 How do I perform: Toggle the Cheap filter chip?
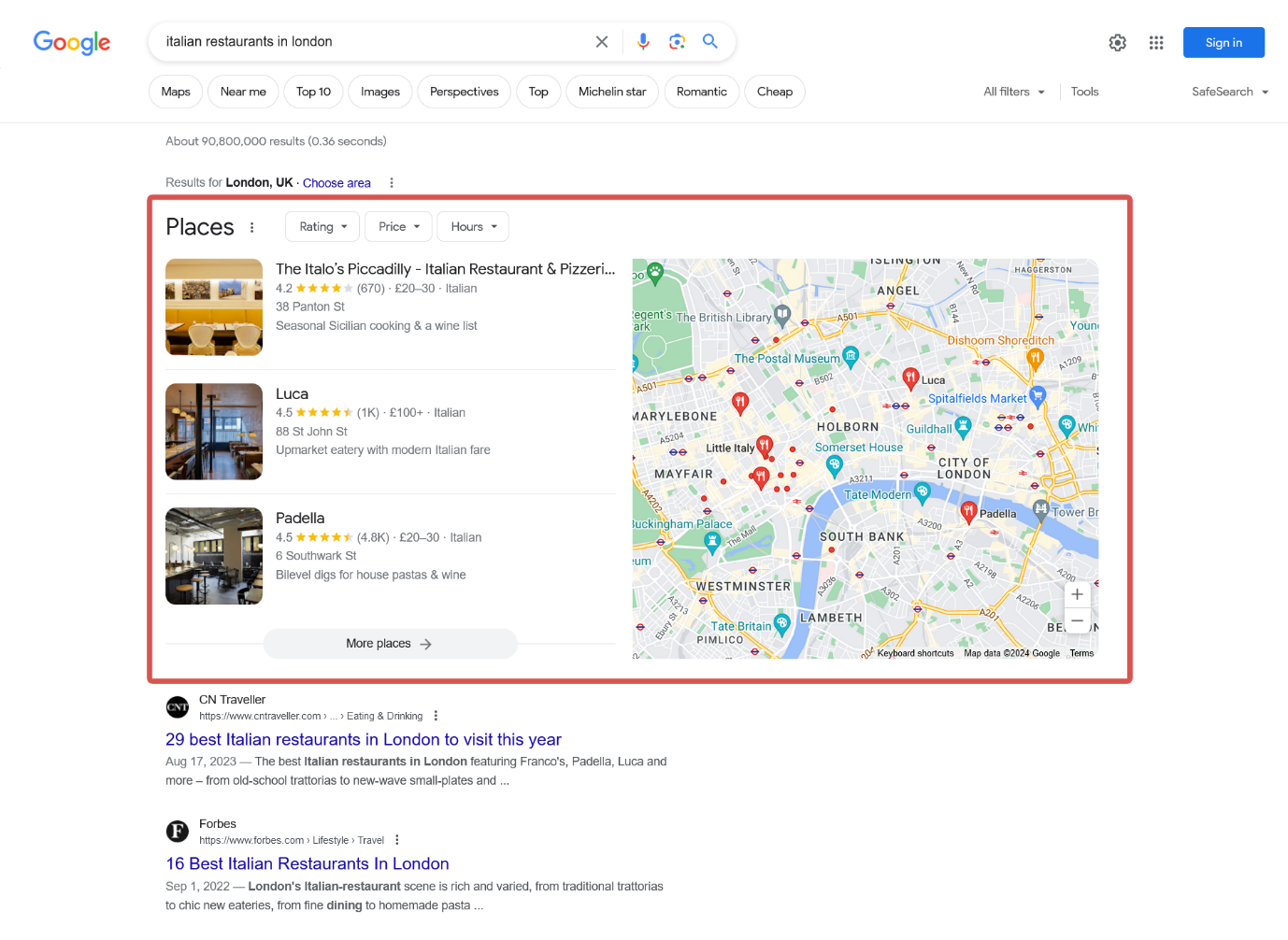click(774, 92)
